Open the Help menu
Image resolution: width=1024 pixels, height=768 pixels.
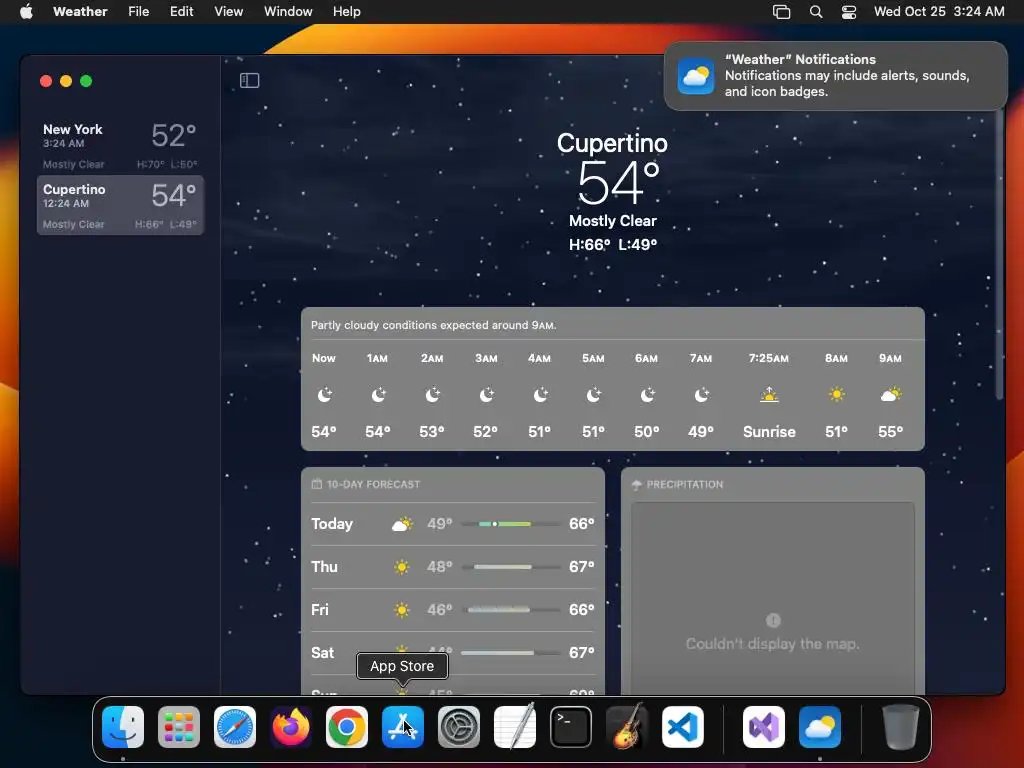[346, 11]
